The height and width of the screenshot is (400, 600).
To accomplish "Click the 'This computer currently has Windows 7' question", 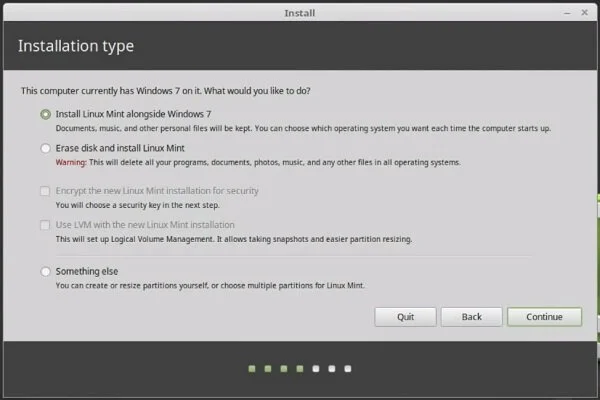I will [x=165, y=91].
